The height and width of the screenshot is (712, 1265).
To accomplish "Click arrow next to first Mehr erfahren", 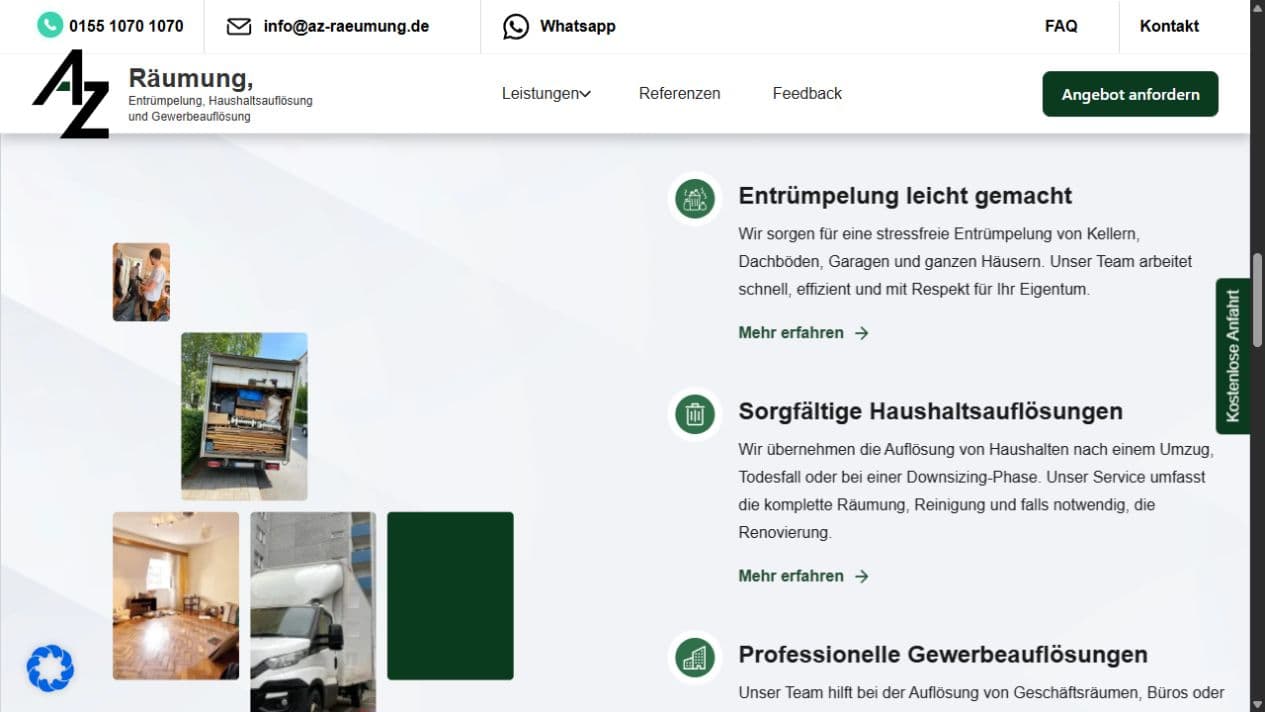I will tap(862, 333).
